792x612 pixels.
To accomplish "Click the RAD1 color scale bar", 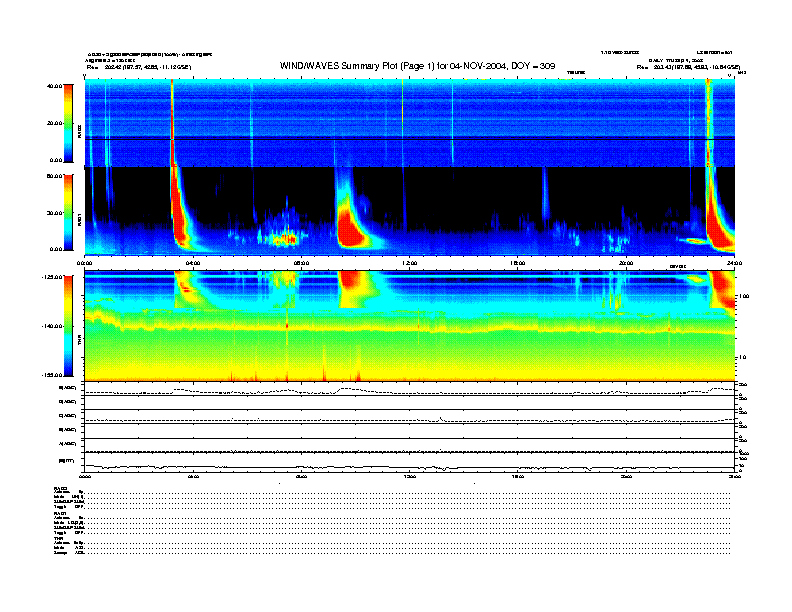I will click(x=68, y=212).
